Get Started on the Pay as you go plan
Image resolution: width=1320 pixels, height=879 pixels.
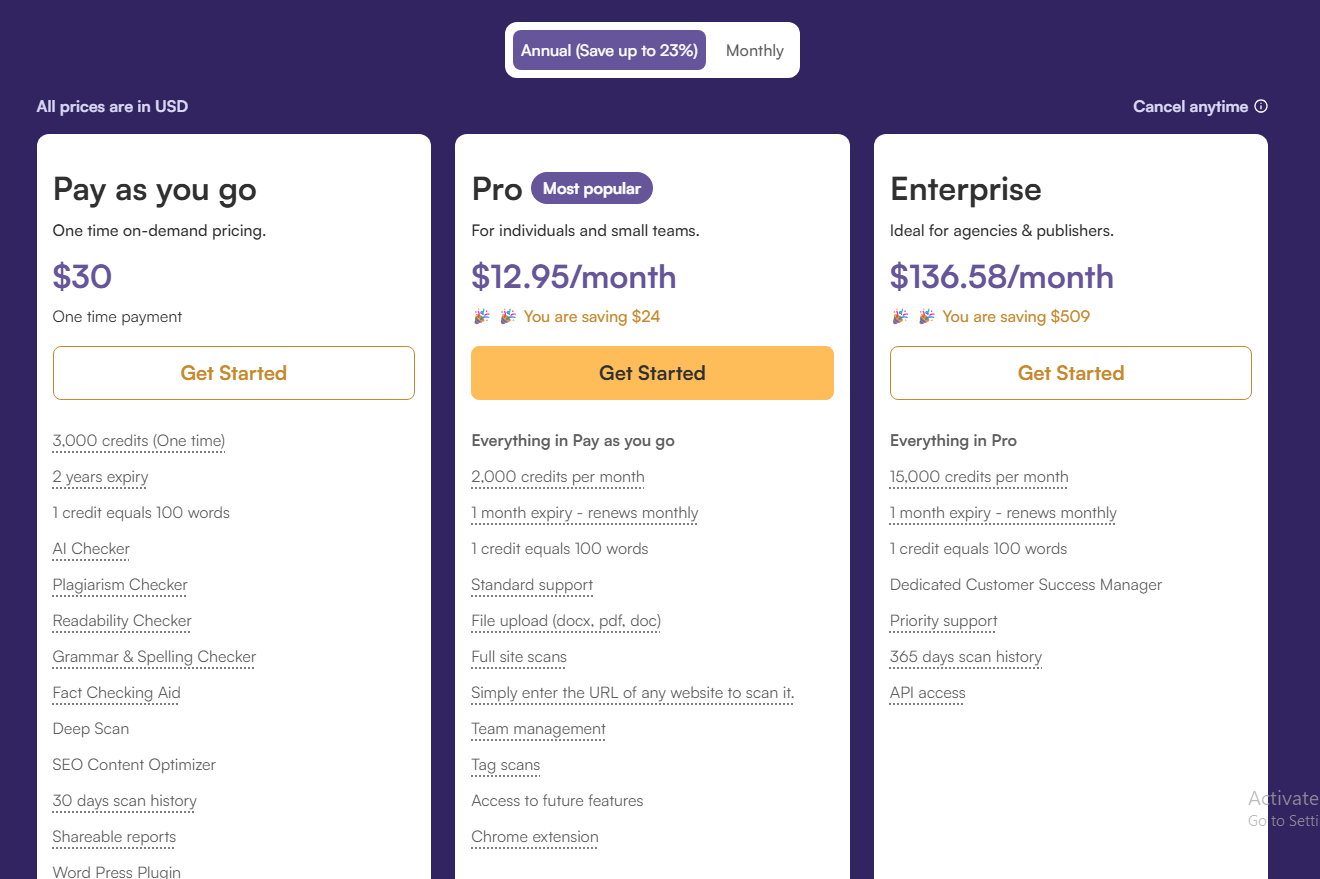pos(233,372)
